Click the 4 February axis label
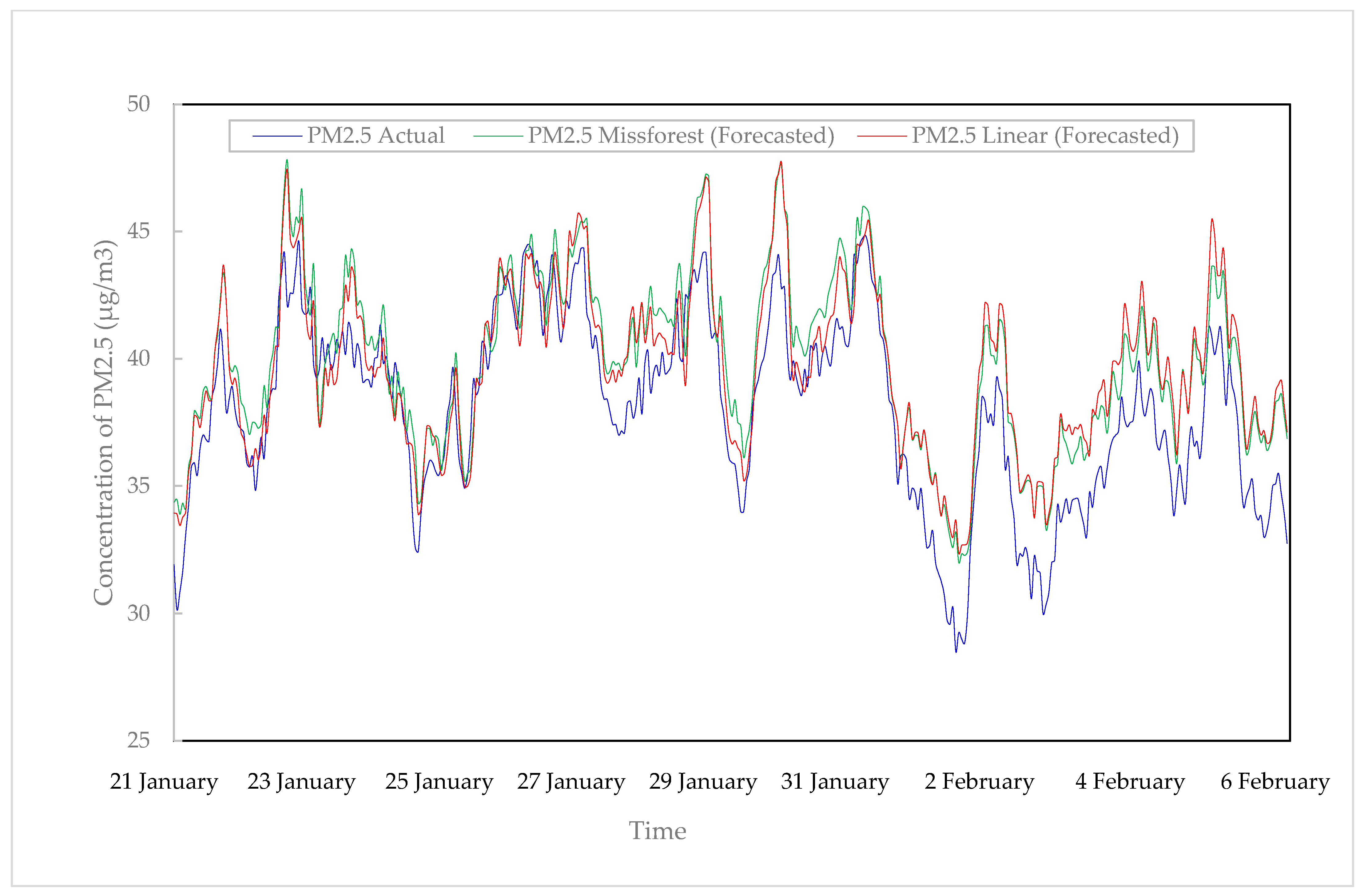 [x=1130, y=782]
